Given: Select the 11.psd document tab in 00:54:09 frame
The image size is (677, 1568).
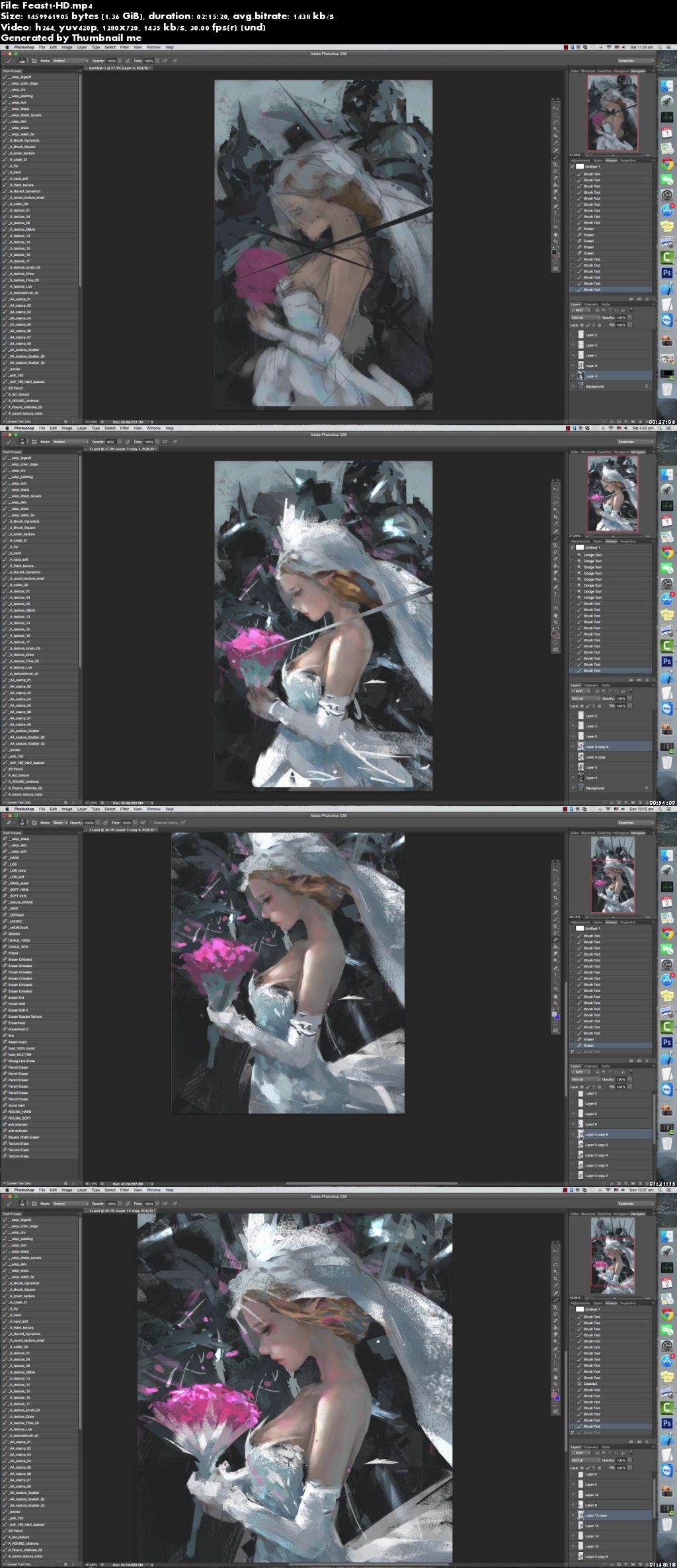Looking at the screenshot, I should point(122,449).
